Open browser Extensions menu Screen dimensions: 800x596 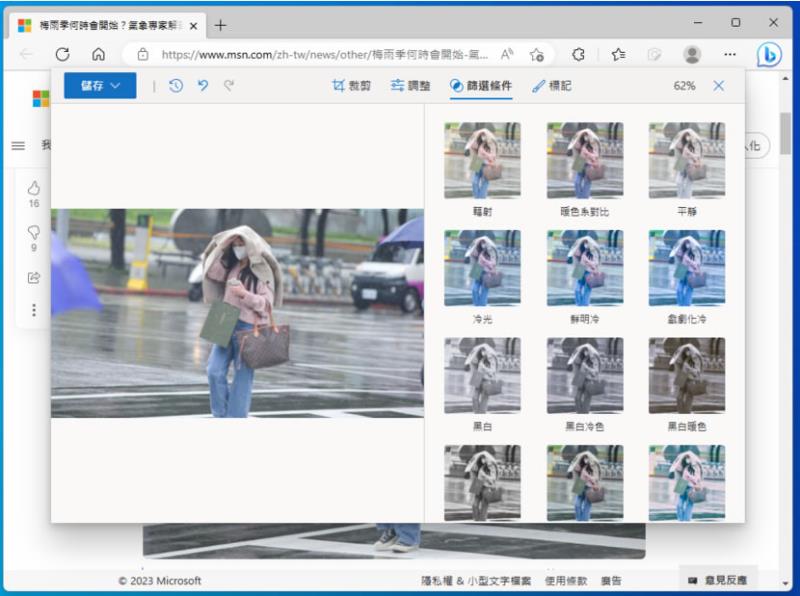pos(578,54)
